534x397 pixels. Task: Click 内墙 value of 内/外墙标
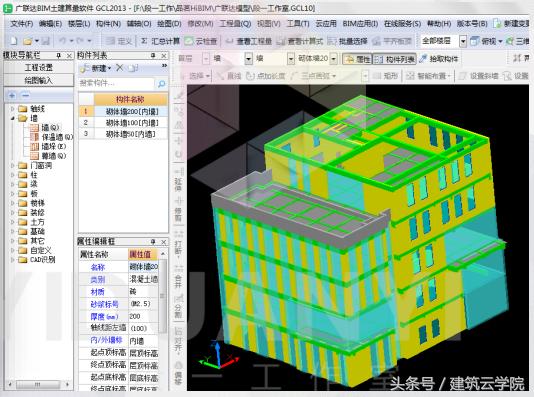pos(143,340)
